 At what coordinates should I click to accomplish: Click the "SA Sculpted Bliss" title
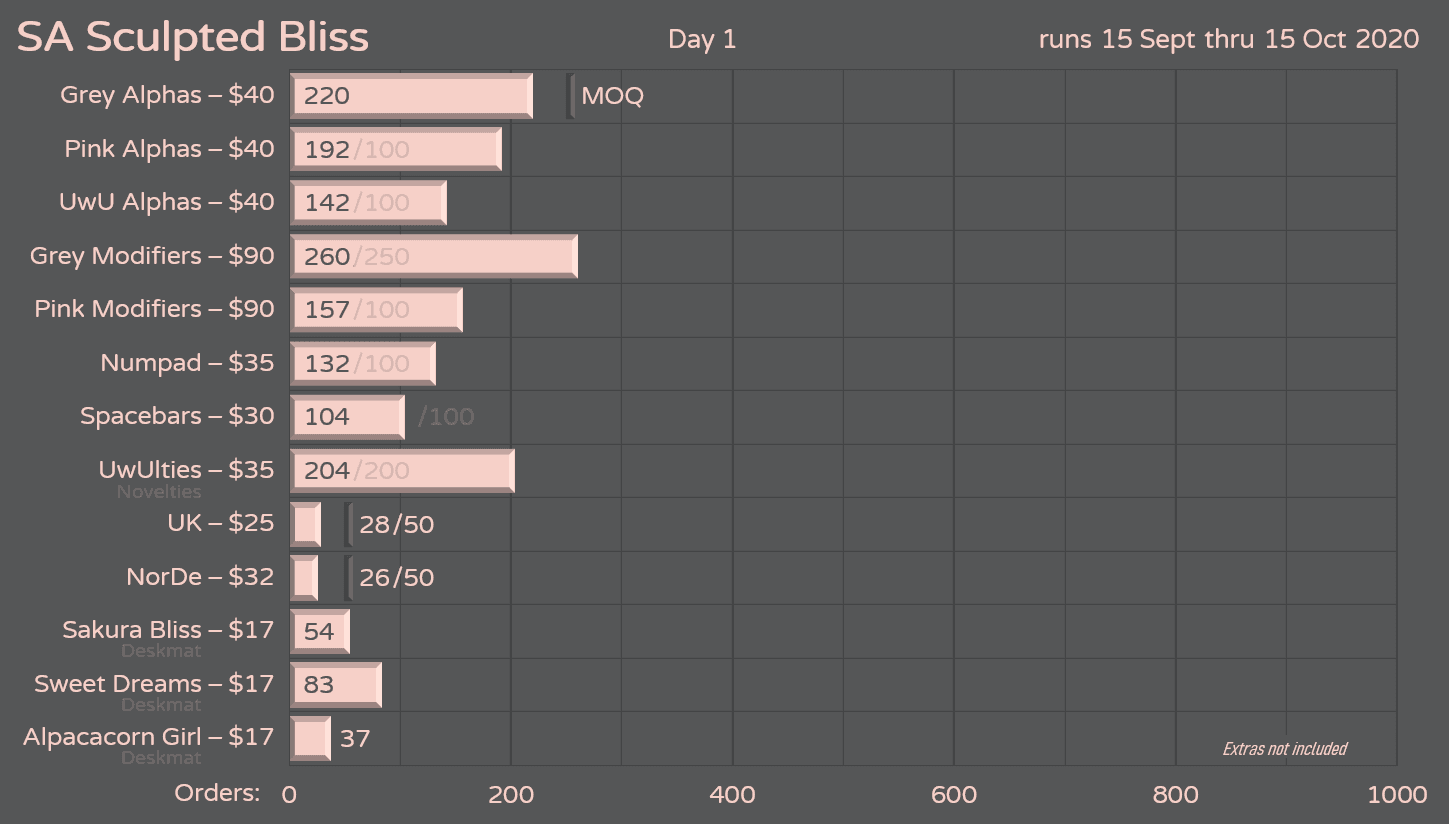pyautogui.click(x=193, y=38)
